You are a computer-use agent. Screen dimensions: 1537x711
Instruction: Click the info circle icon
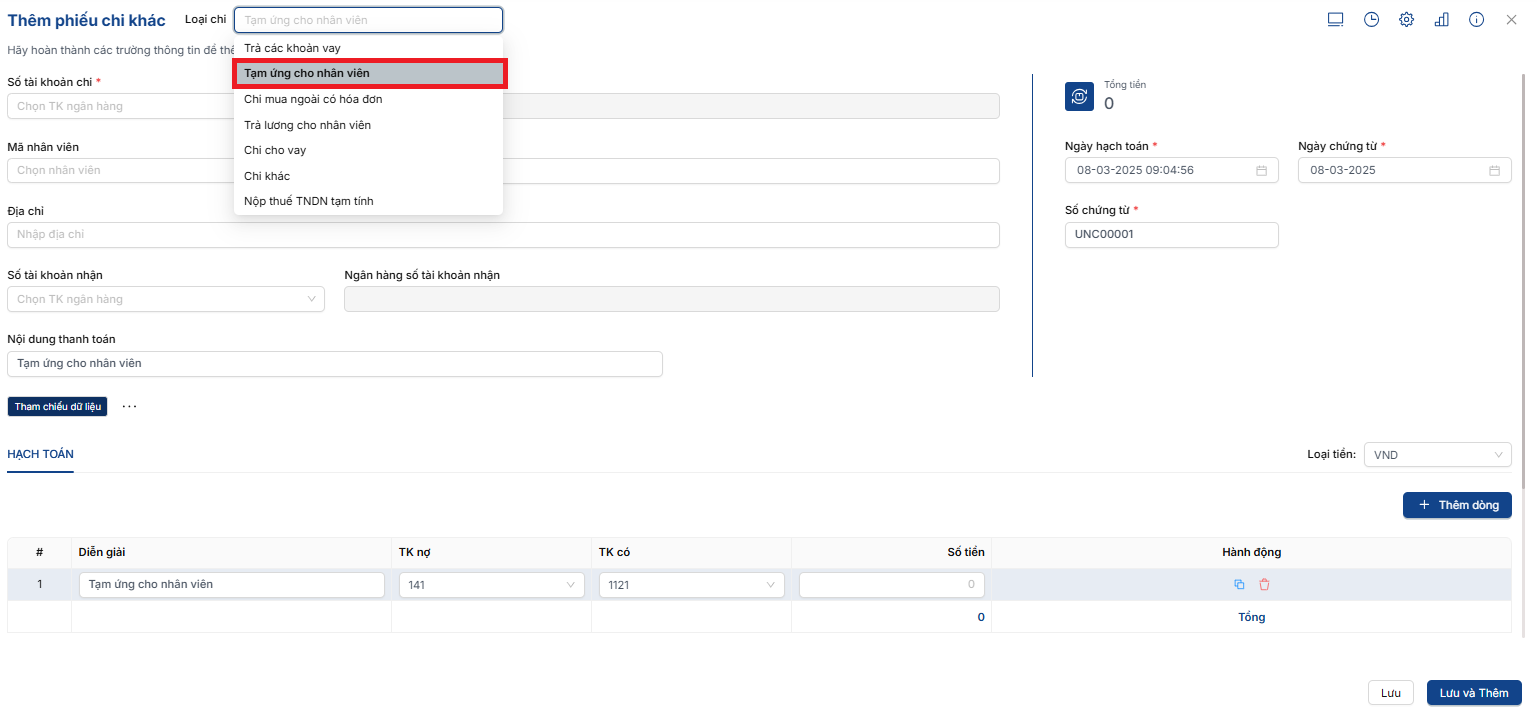point(1476,20)
